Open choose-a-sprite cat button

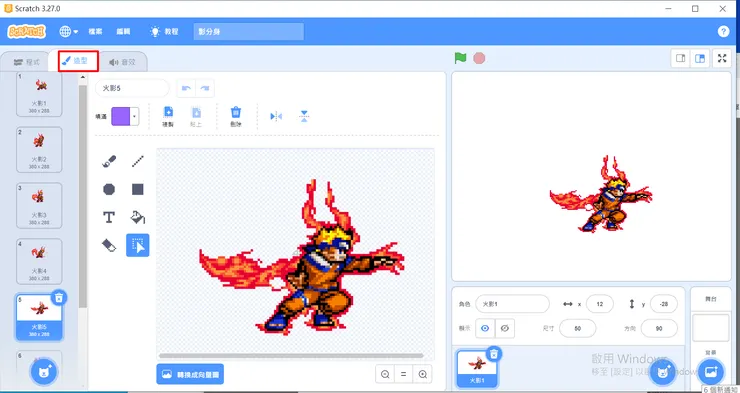pos(663,372)
